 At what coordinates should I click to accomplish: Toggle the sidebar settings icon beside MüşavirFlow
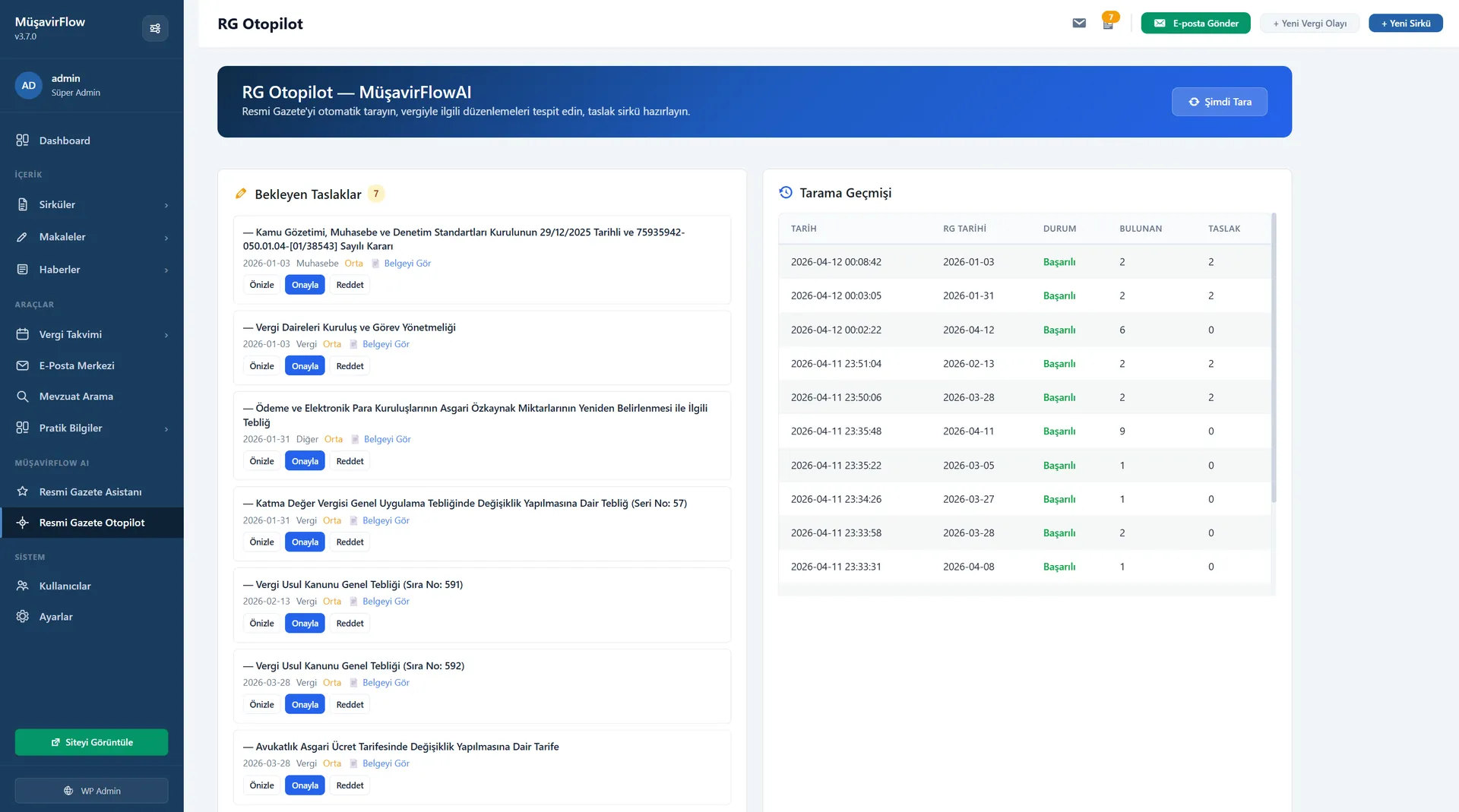[155, 28]
